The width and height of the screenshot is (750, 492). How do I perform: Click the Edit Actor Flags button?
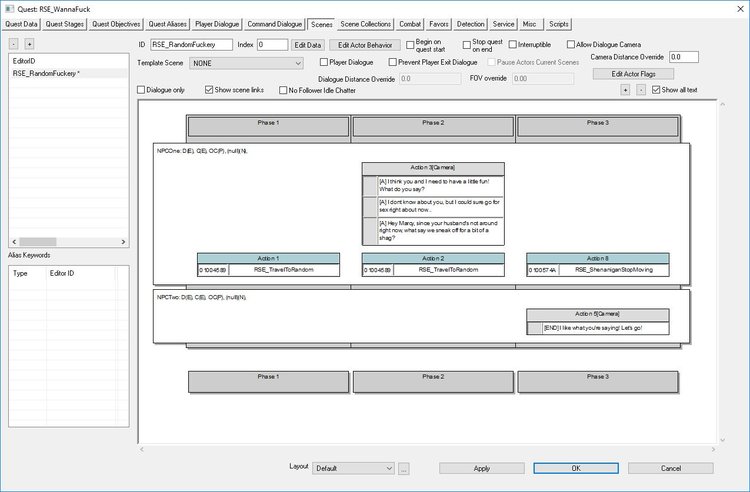(633, 74)
